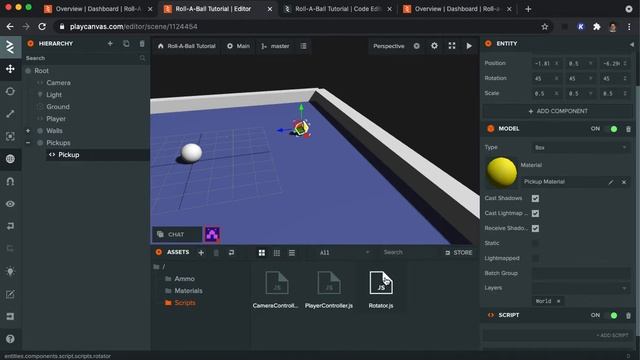Toggle World/Local coordinate icon
Image resolution: width=640 pixels, height=360 pixels.
tap(10, 159)
